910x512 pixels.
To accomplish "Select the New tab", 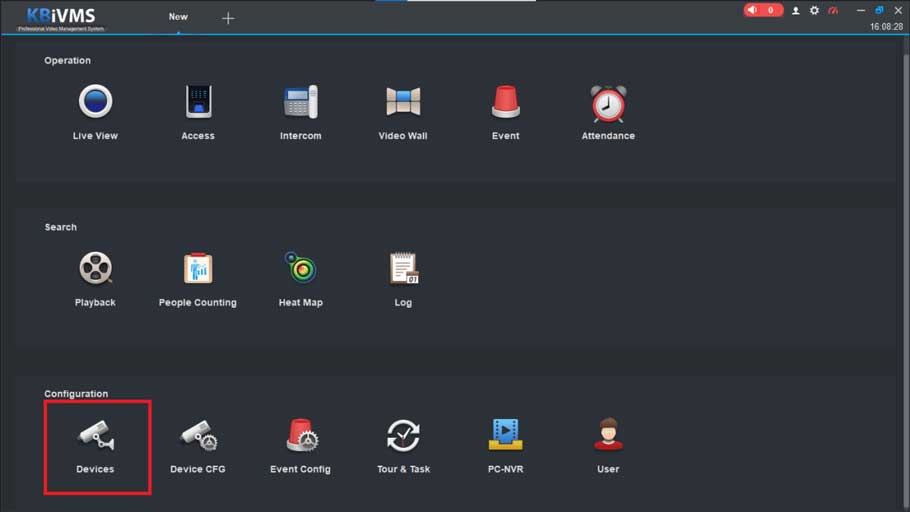I will click(178, 17).
